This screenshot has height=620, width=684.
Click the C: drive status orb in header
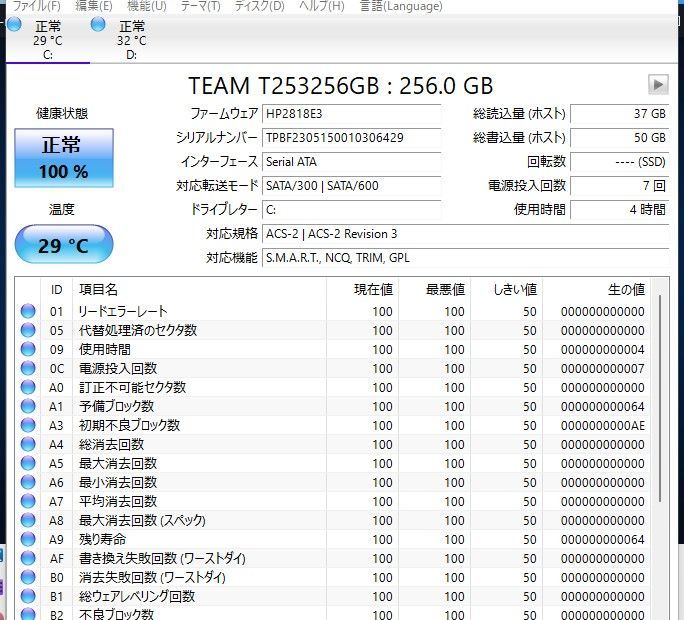(14, 24)
